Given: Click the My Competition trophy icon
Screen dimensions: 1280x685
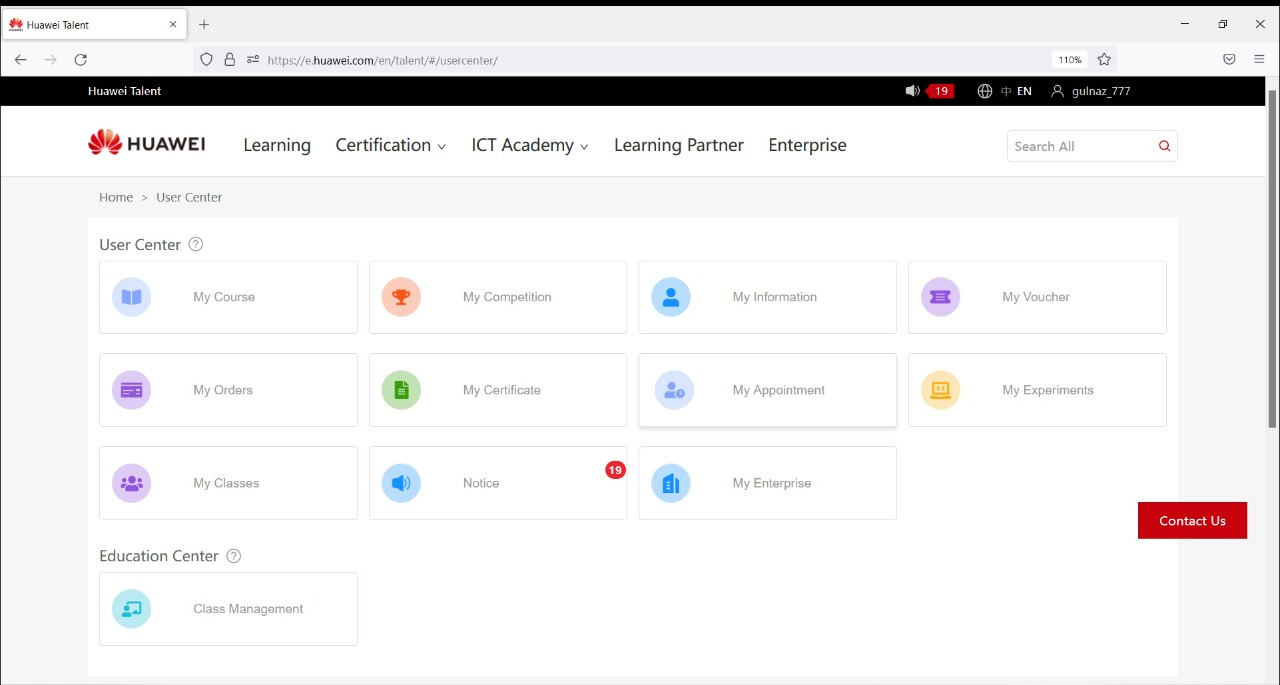Looking at the screenshot, I should point(401,297).
